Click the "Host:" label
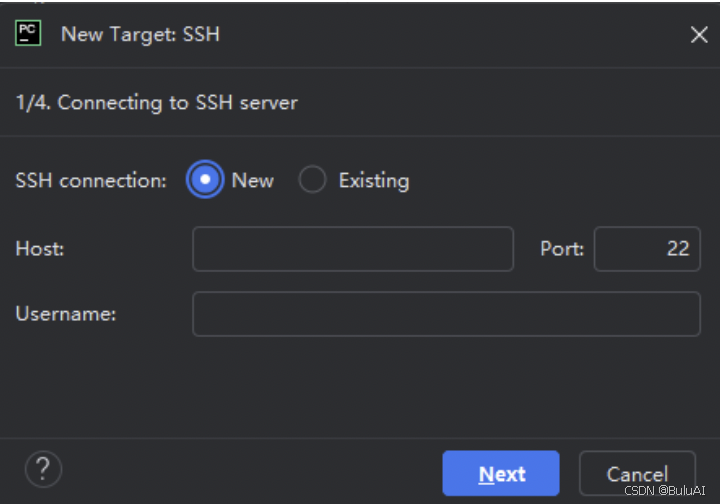The height and width of the screenshot is (504, 720). (x=40, y=249)
